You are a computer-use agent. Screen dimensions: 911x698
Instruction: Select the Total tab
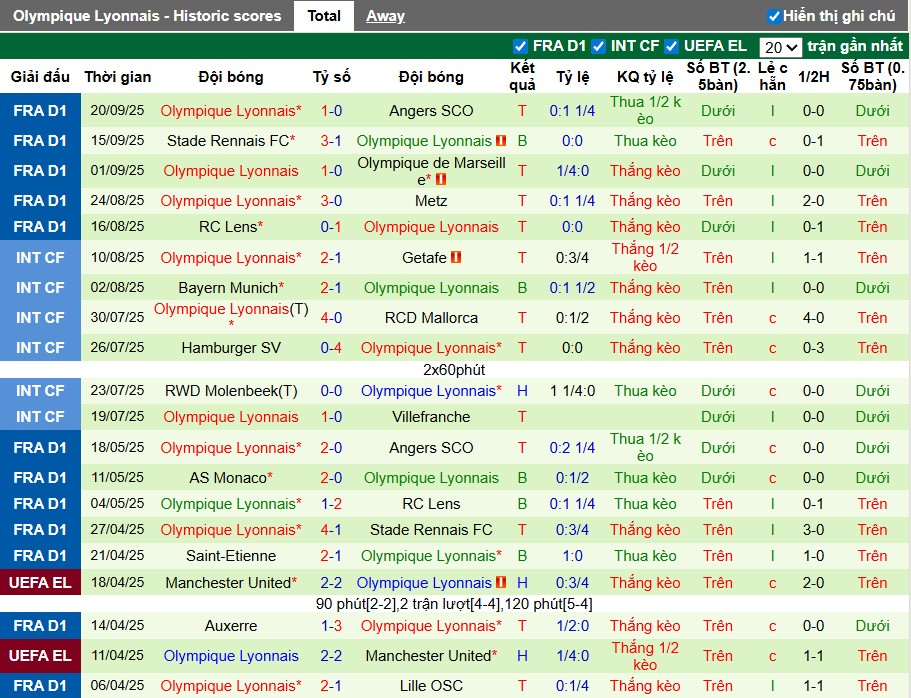click(x=324, y=16)
